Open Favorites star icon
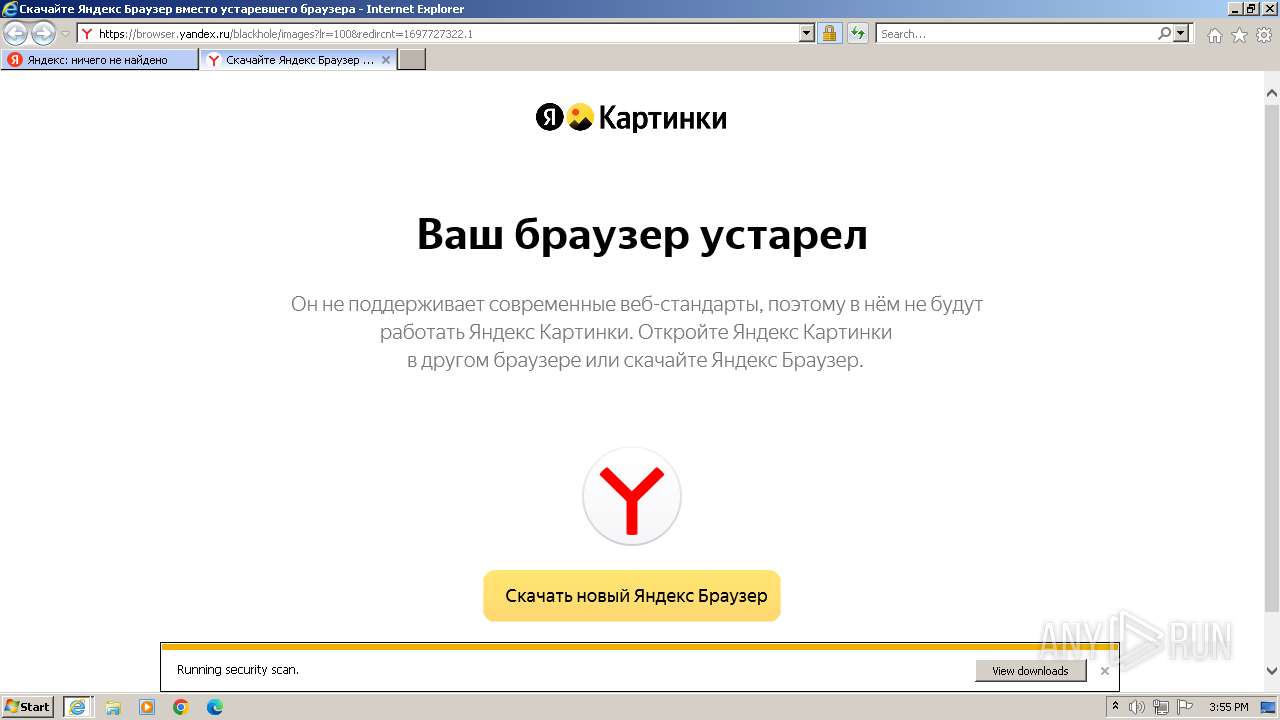1280x720 pixels. pos(1239,35)
